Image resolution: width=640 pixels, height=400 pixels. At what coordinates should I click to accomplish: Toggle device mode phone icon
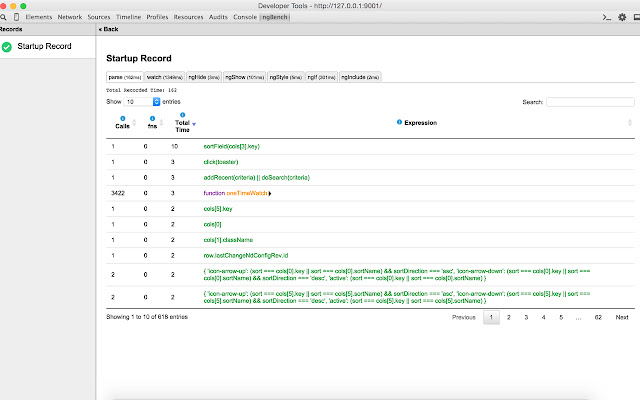pos(16,17)
